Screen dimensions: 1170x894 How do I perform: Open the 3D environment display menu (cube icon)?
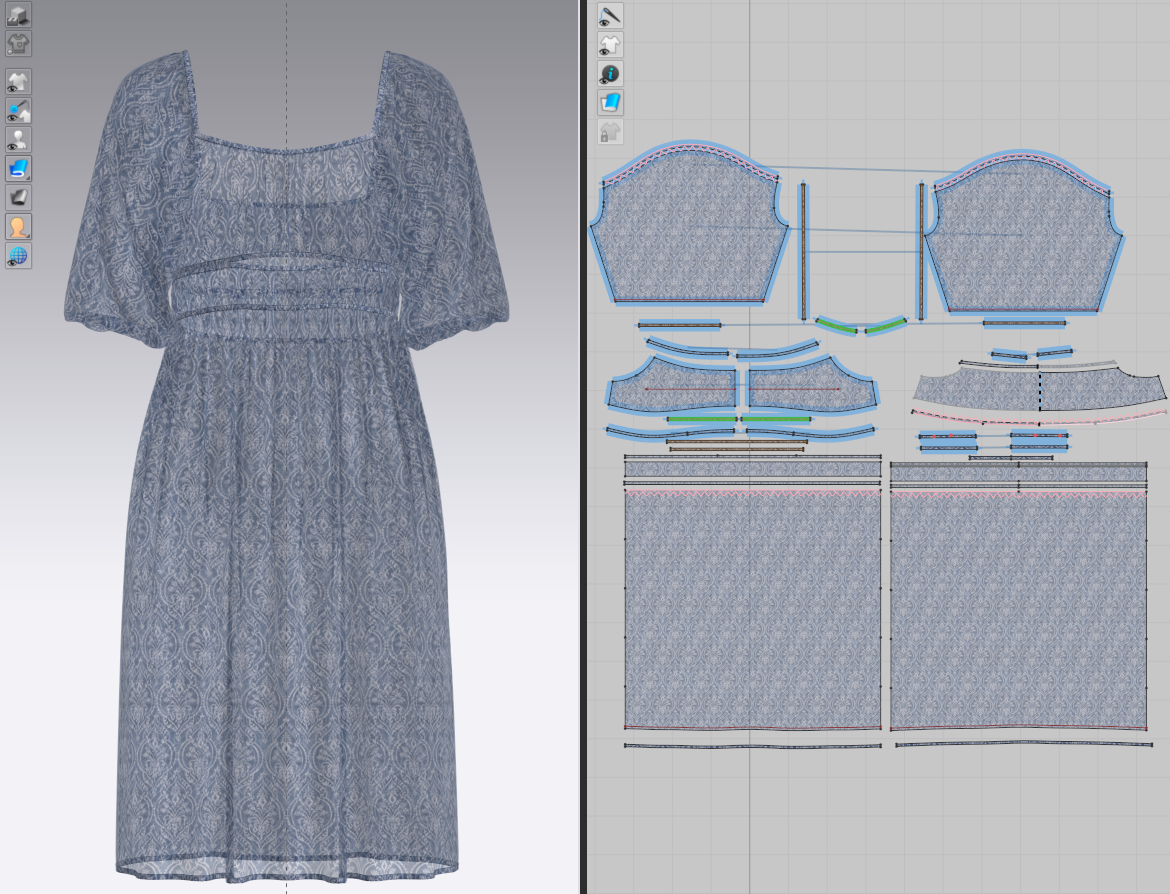18,14
